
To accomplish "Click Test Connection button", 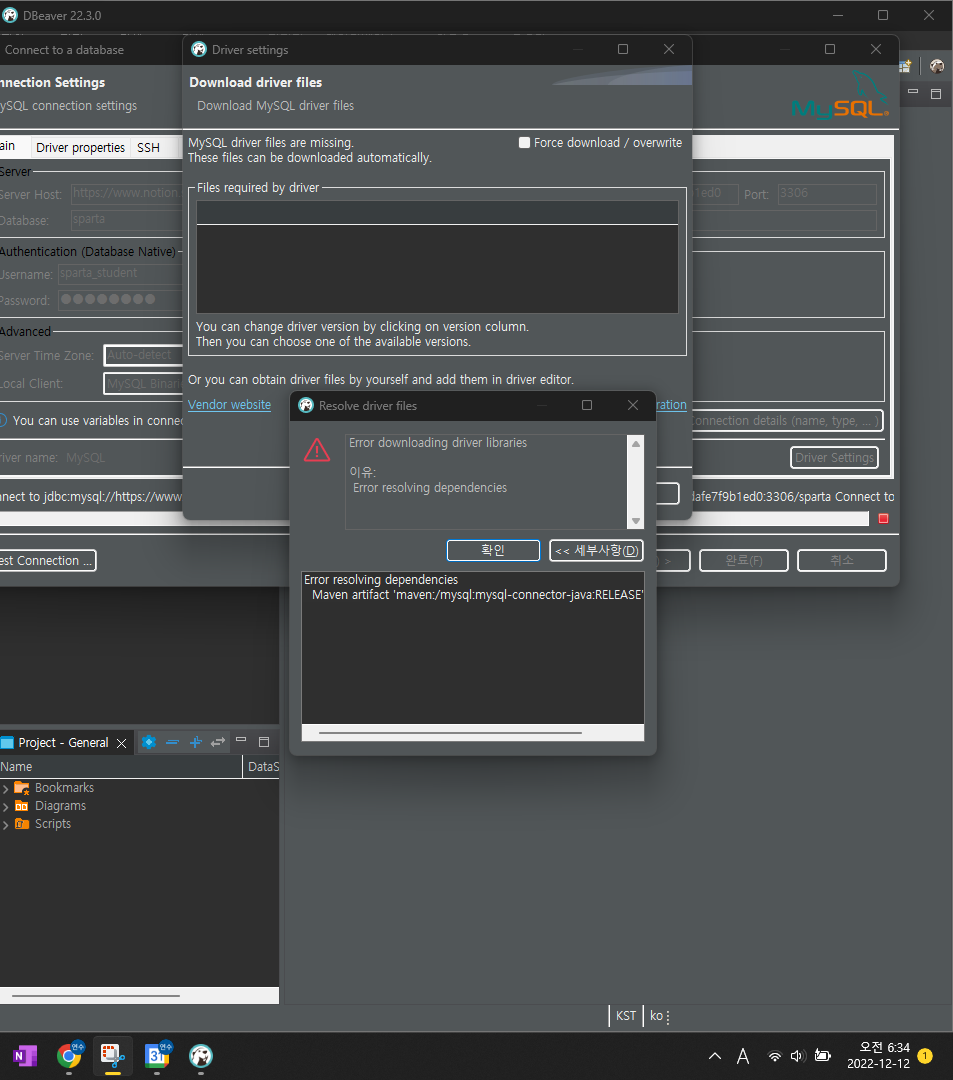I will [x=46, y=561].
